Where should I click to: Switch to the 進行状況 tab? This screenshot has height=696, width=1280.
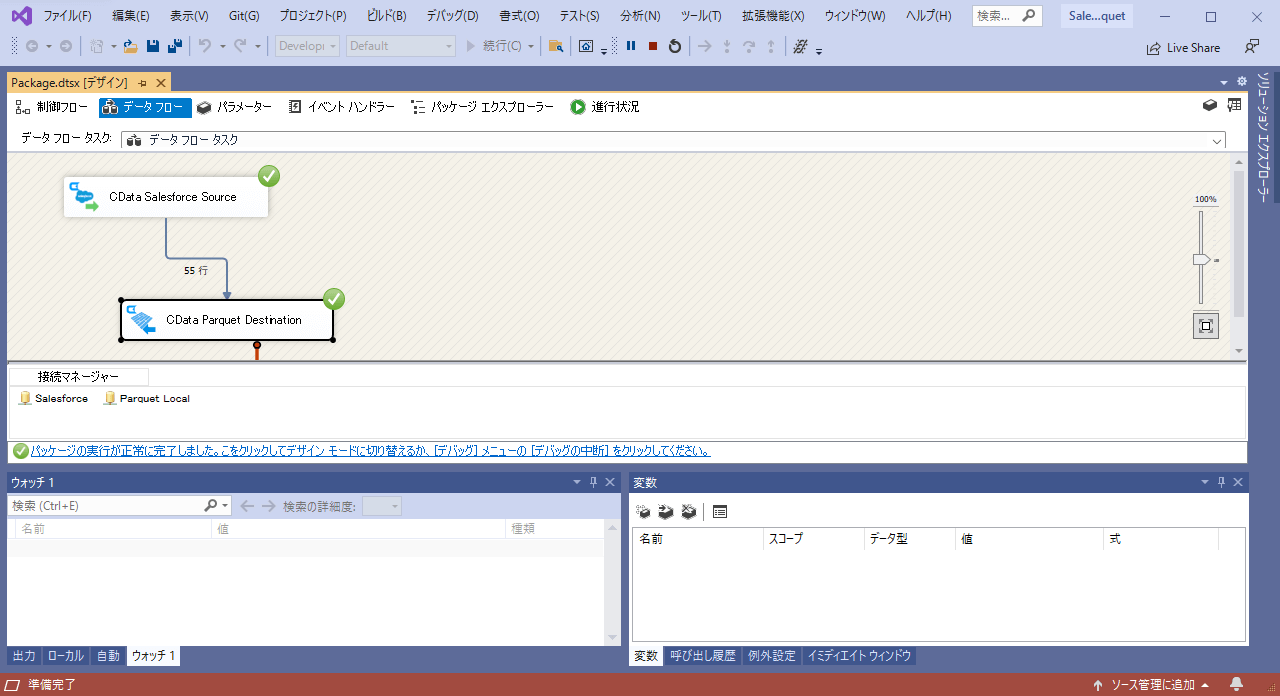(605, 107)
